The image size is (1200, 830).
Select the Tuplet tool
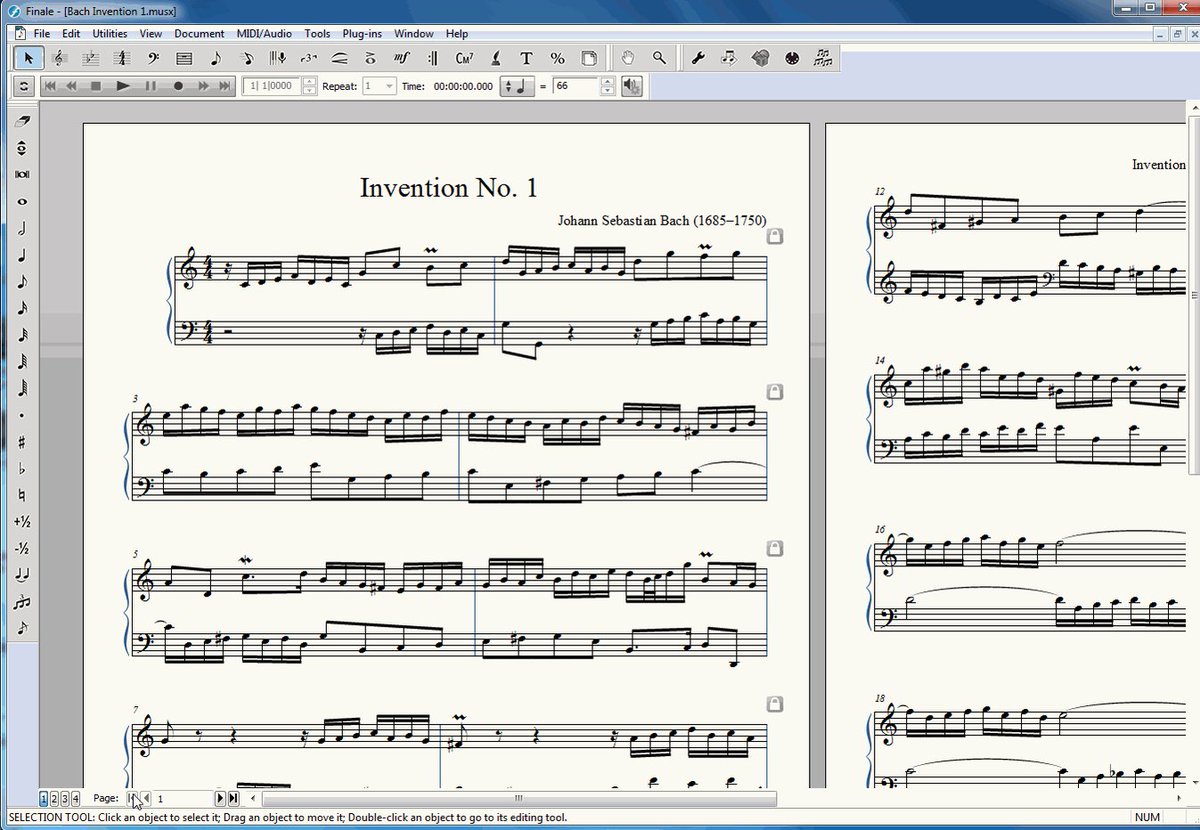click(x=309, y=58)
